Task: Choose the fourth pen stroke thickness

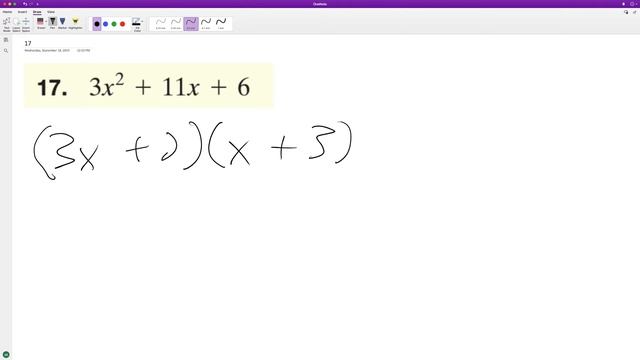Action: coord(206,24)
